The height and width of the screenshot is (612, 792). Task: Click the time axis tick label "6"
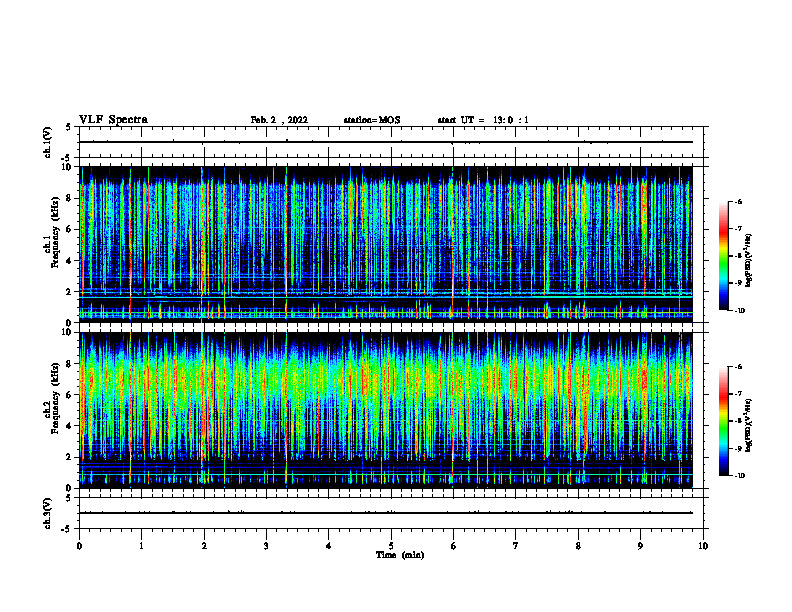tap(453, 546)
